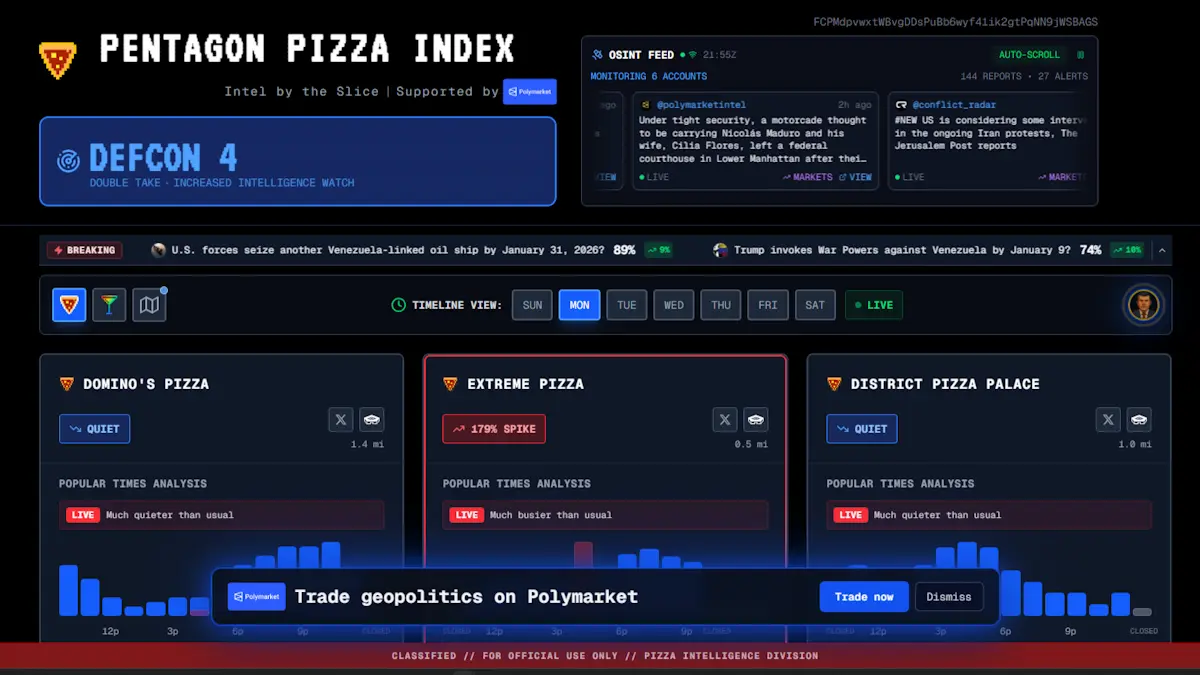Screen dimensions: 1200x675
Task: Dismiss the Polymarket trade banner
Action: click(x=948, y=597)
